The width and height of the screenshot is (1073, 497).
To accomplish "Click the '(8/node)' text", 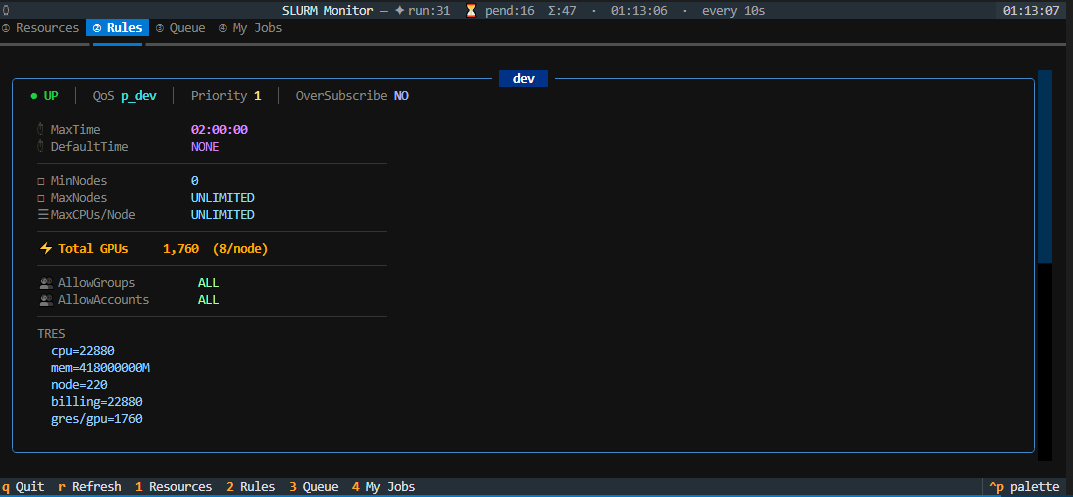I will tap(240, 248).
